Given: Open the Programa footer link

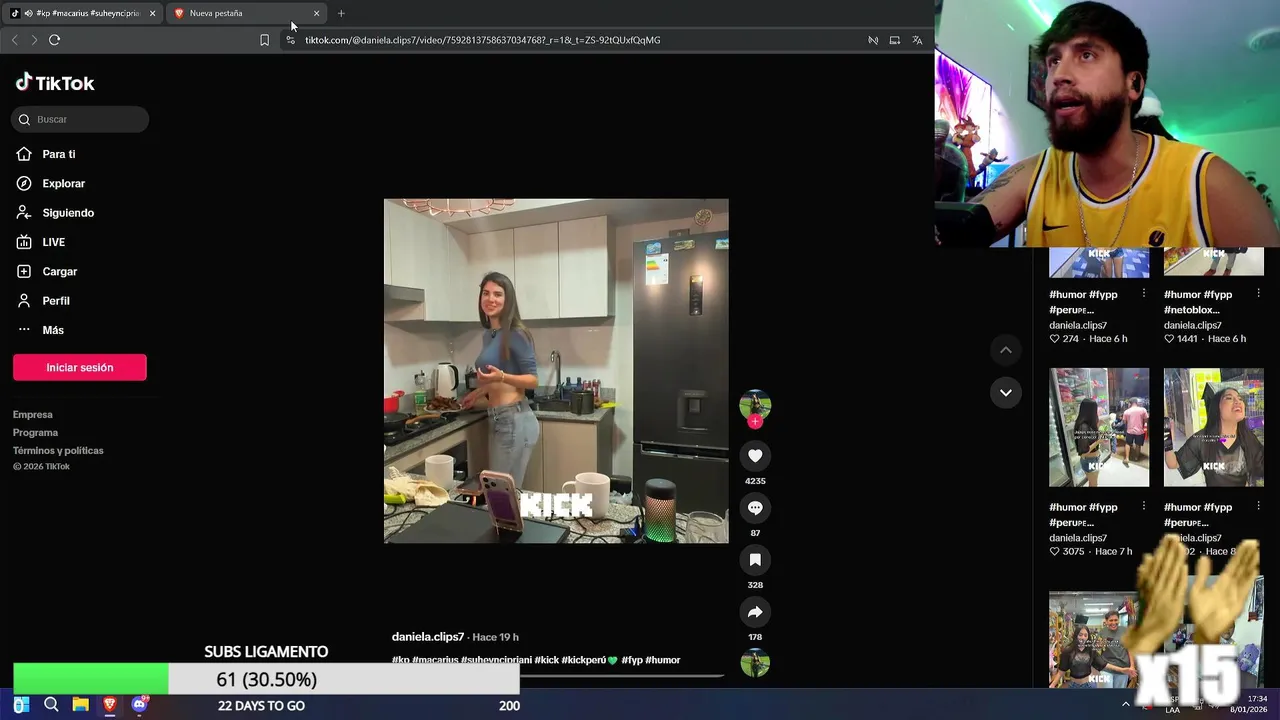Looking at the screenshot, I should (x=35, y=432).
